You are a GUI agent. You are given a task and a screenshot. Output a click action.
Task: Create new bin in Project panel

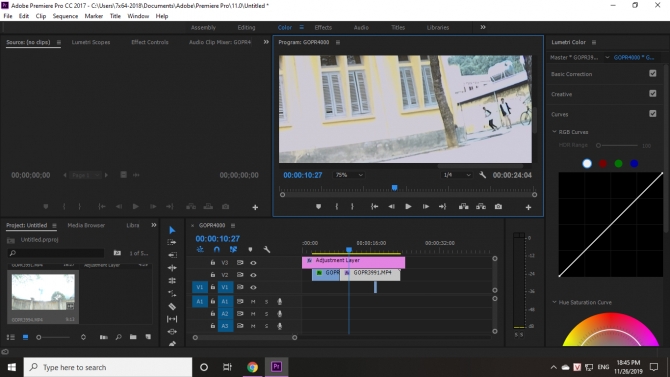[133, 337]
